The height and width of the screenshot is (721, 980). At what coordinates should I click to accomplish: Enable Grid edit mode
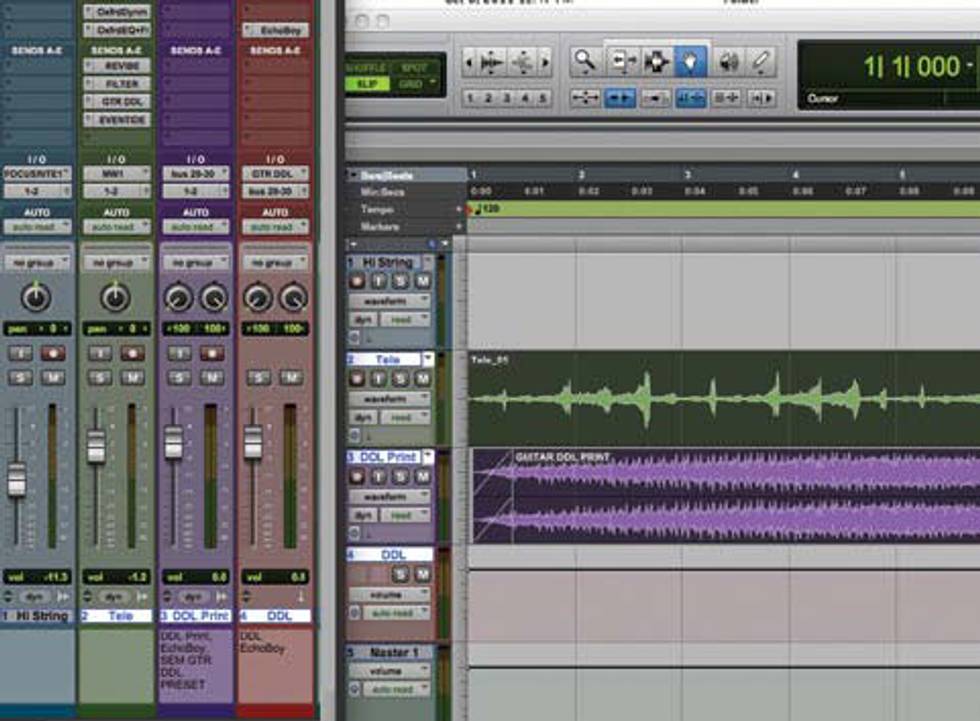[x=410, y=84]
